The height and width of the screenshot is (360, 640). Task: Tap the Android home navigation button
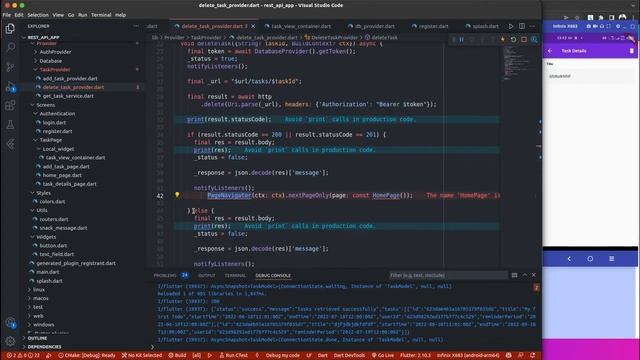(590, 259)
